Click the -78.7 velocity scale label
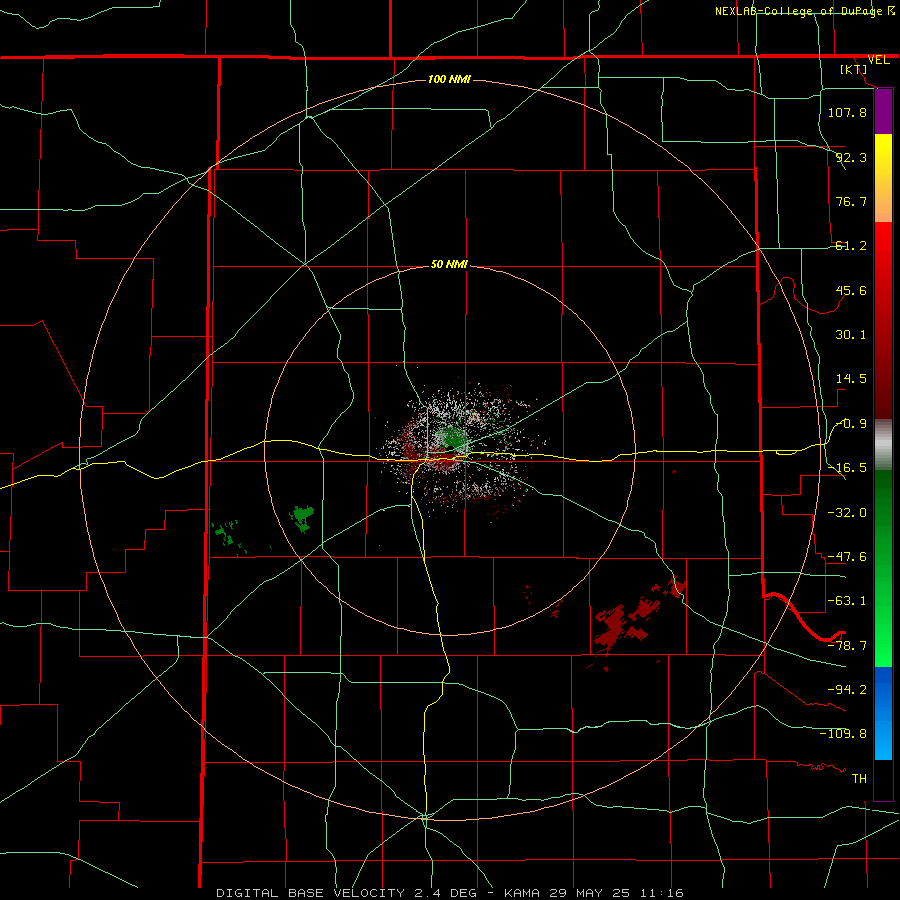This screenshot has width=900, height=900. [847, 646]
